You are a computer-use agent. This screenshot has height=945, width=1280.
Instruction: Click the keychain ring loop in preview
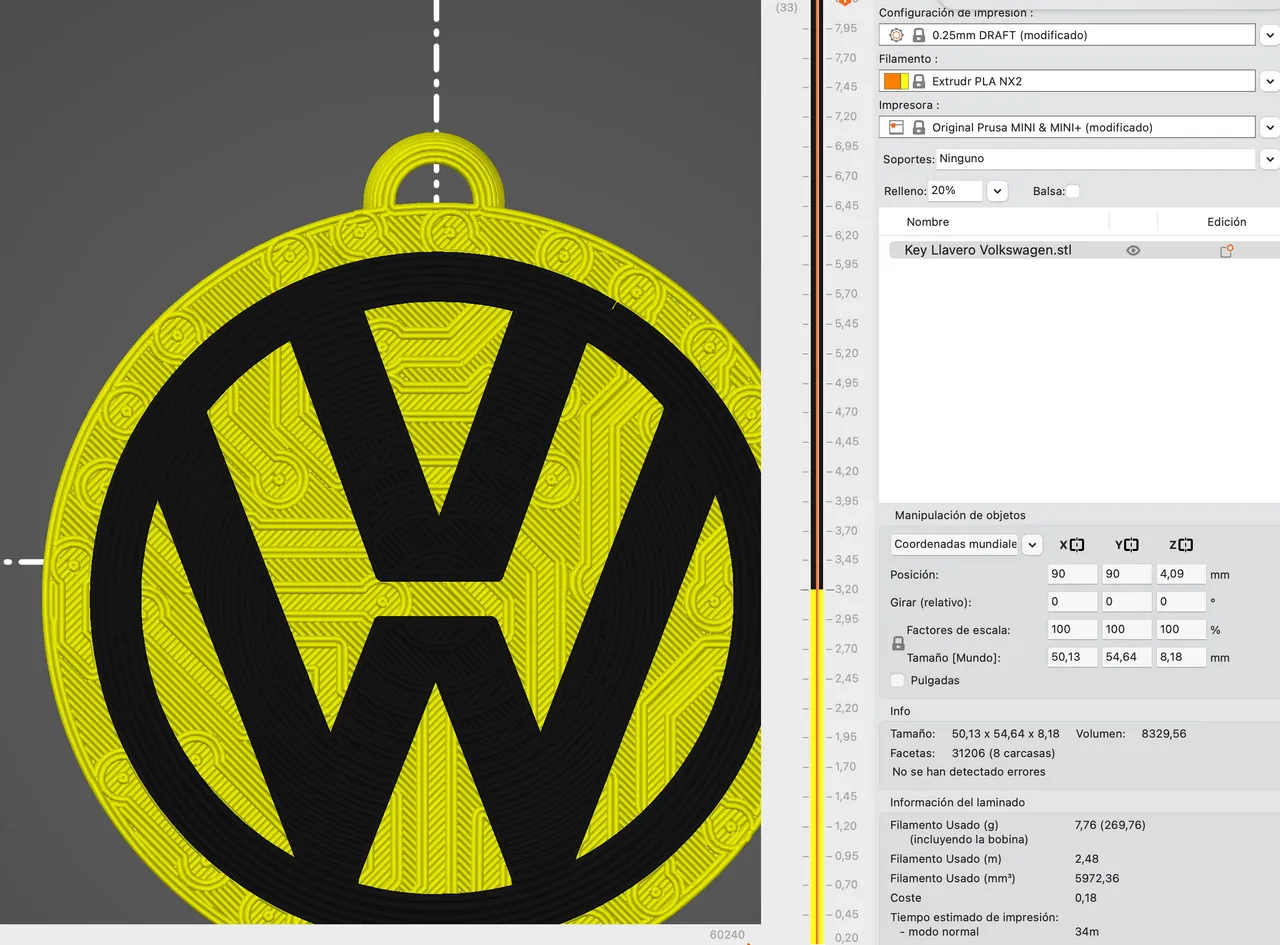coord(436,170)
